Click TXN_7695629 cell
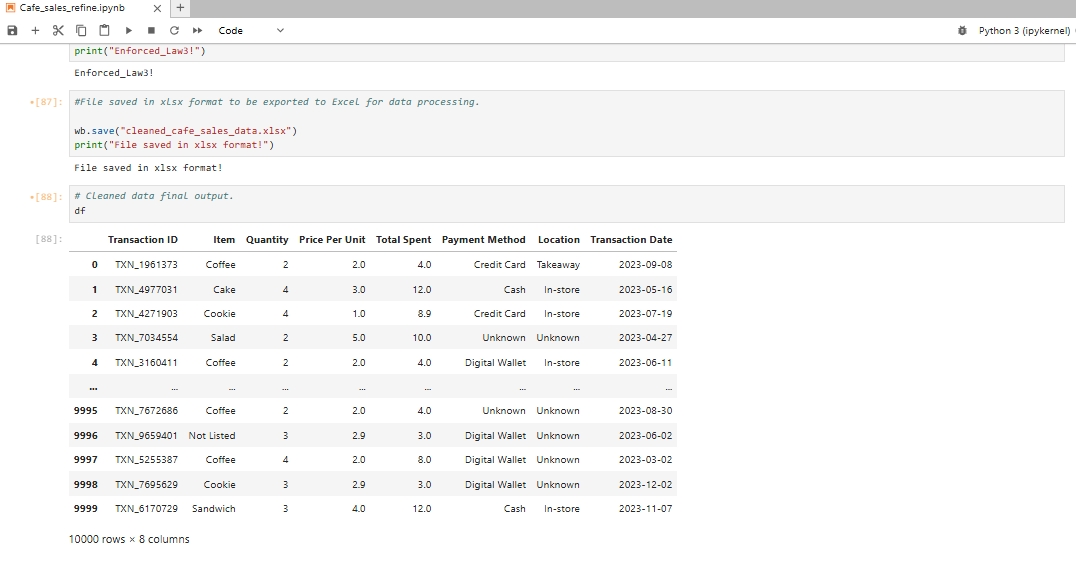 tap(146, 485)
